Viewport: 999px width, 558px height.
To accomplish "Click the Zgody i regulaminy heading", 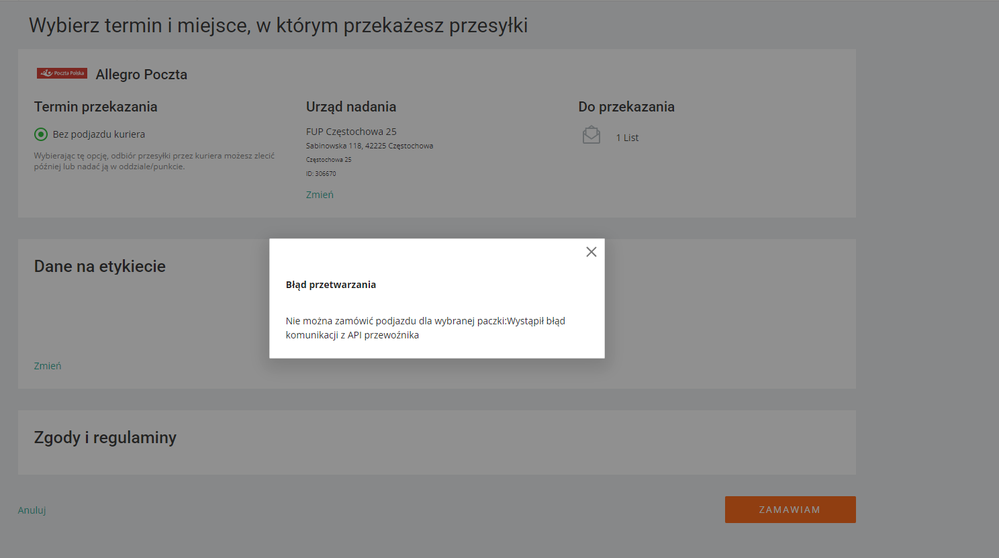I will point(105,438).
